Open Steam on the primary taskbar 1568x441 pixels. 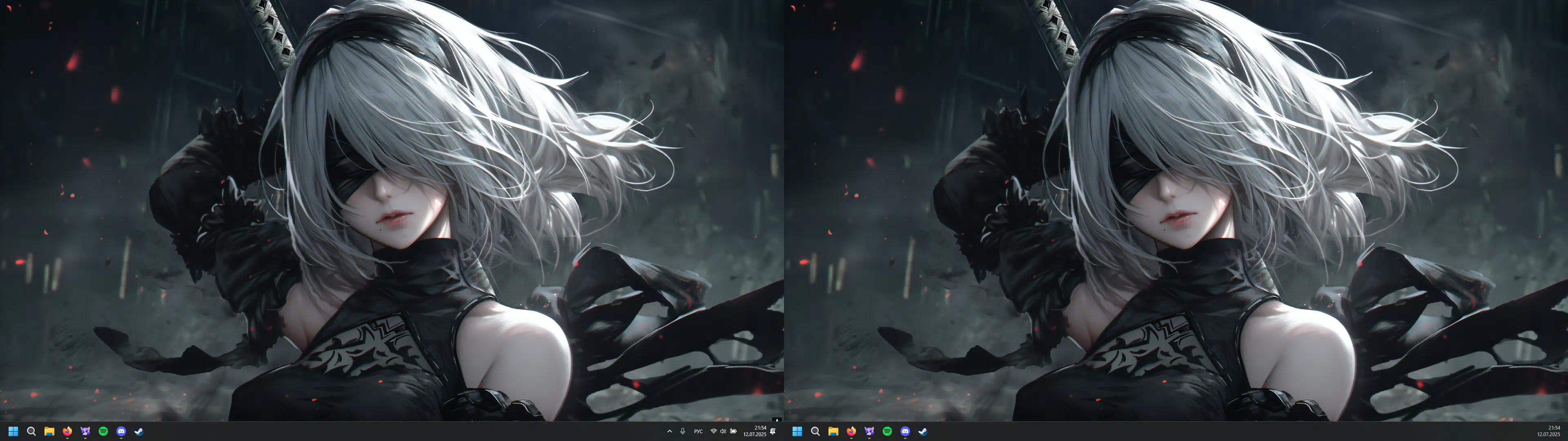click(139, 431)
